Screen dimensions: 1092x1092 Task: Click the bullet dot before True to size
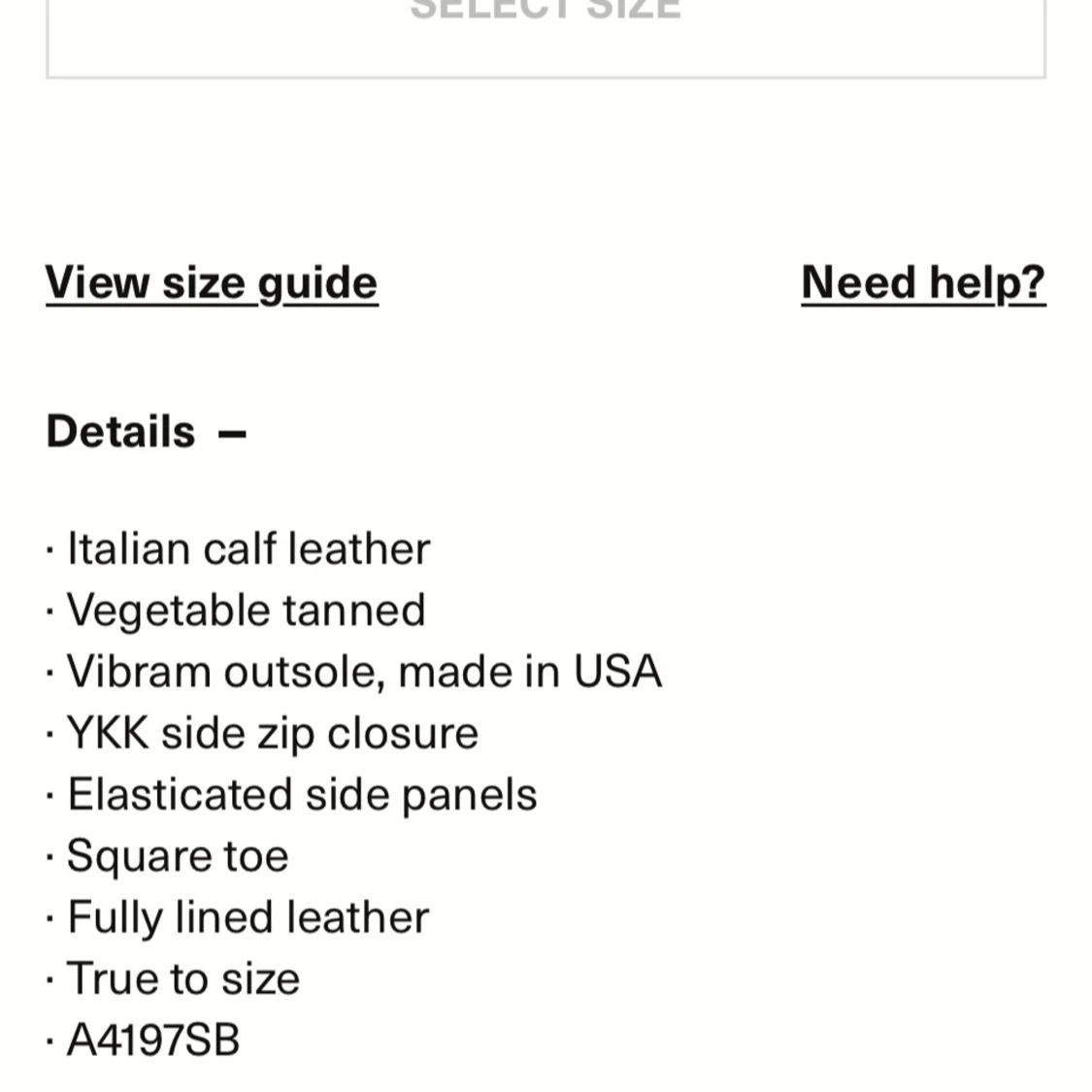(50, 980)
